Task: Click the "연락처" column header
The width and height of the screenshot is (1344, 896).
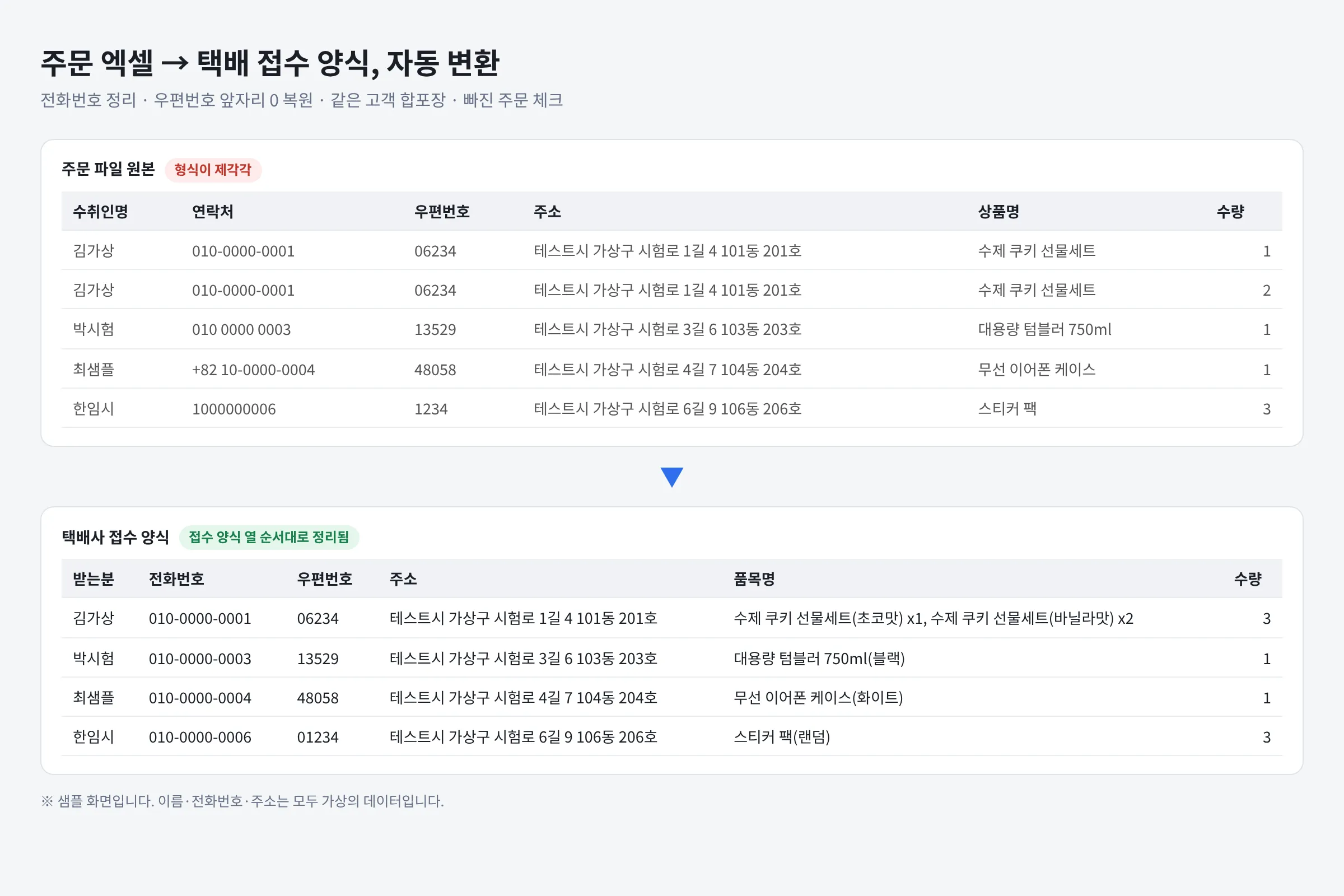Action: [213, 212]
